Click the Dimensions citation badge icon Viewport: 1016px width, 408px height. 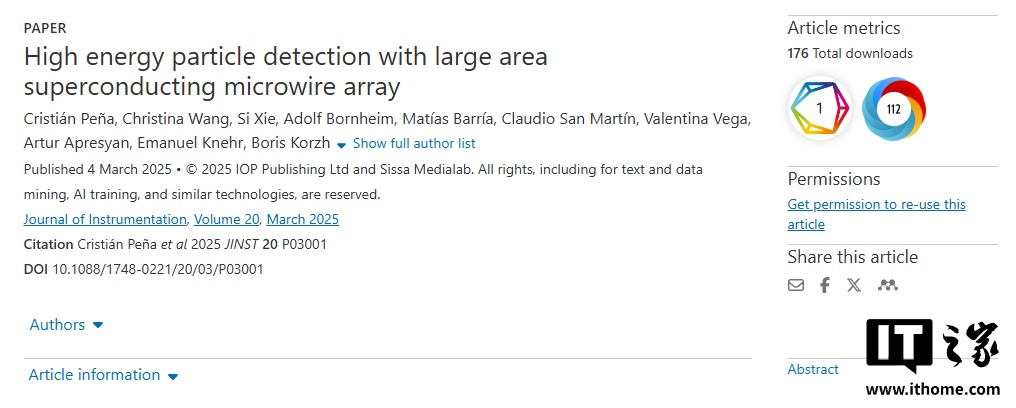[820, 109]
